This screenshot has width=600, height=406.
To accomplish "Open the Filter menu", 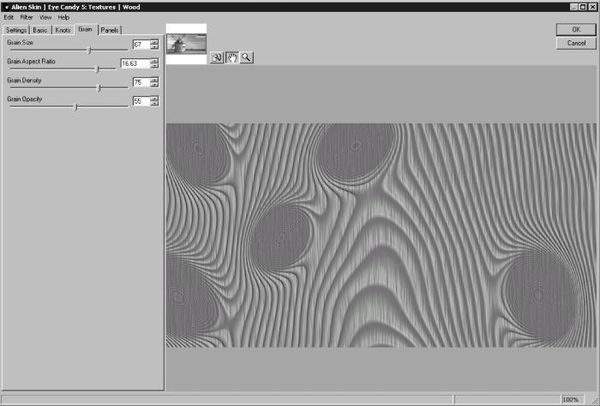I will coord(26,17).
